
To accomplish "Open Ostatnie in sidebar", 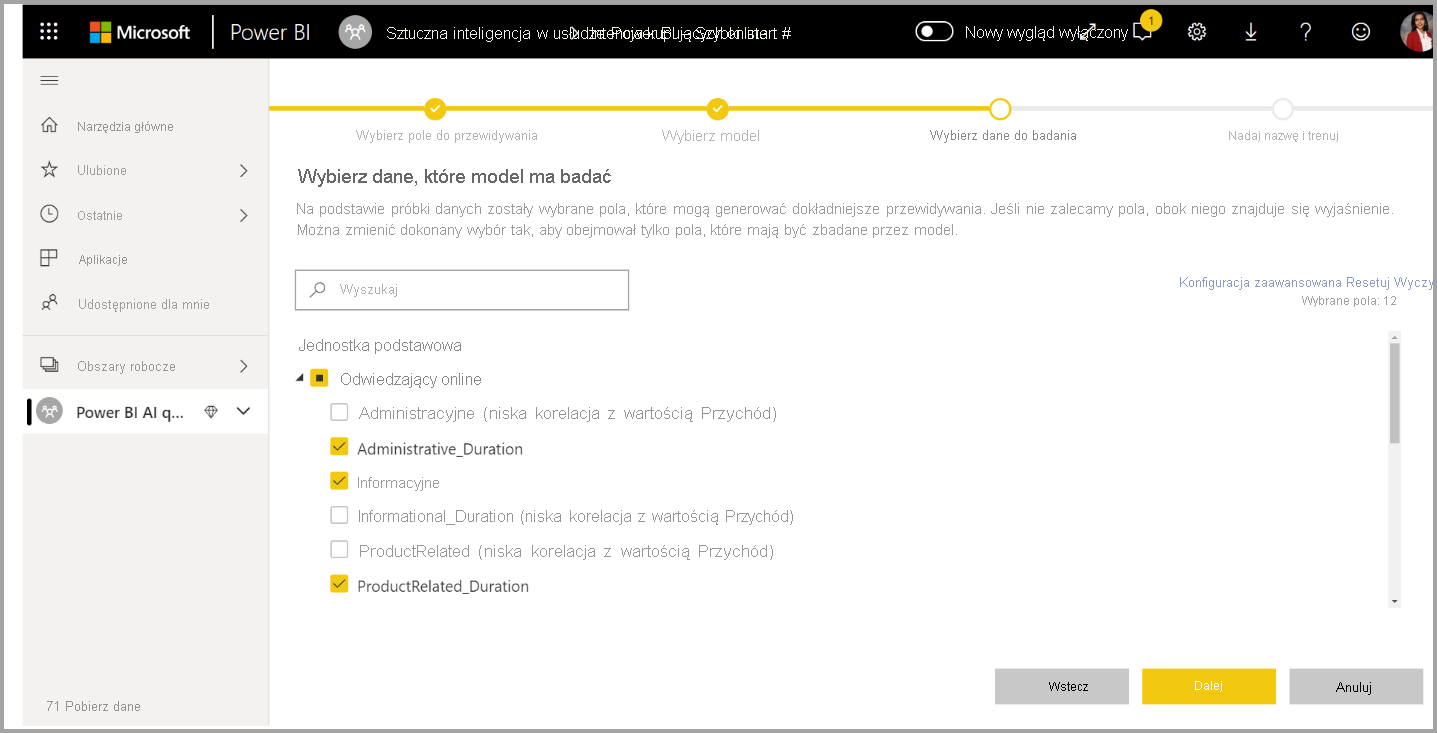I will pyautogui.click(x=100, y=215).
